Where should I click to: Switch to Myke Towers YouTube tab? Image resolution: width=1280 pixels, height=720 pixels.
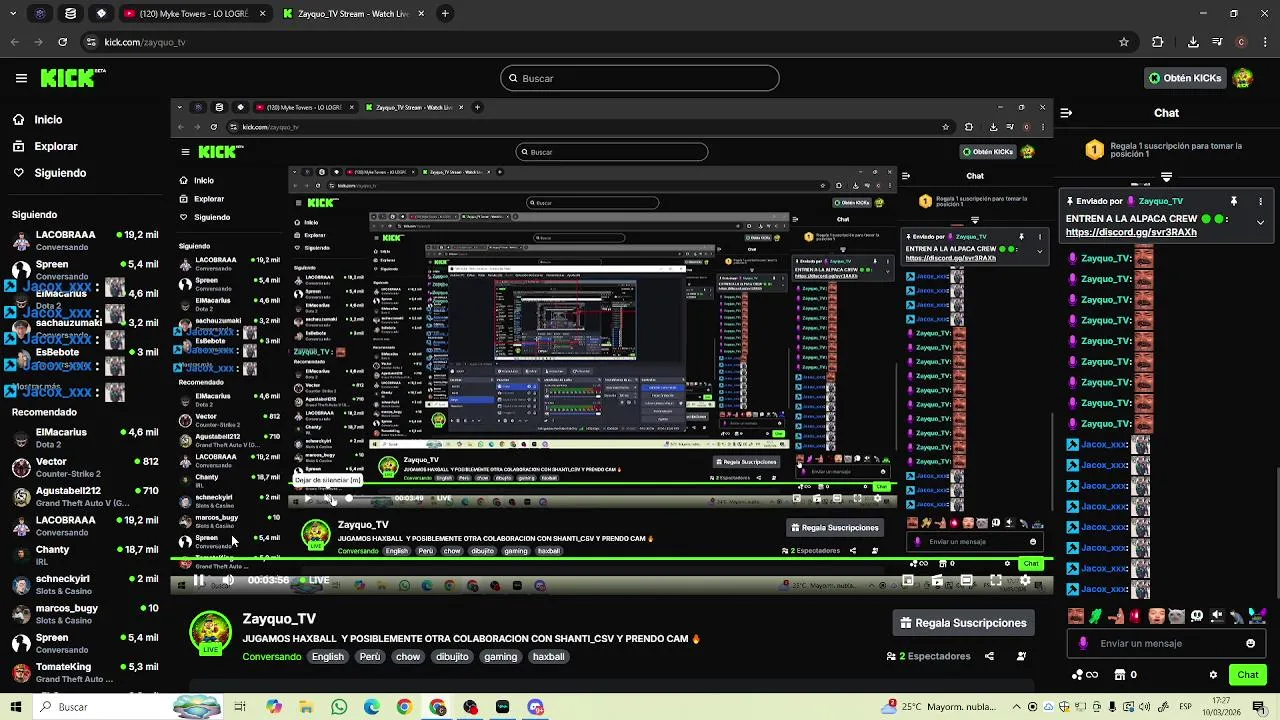[194, 14]
